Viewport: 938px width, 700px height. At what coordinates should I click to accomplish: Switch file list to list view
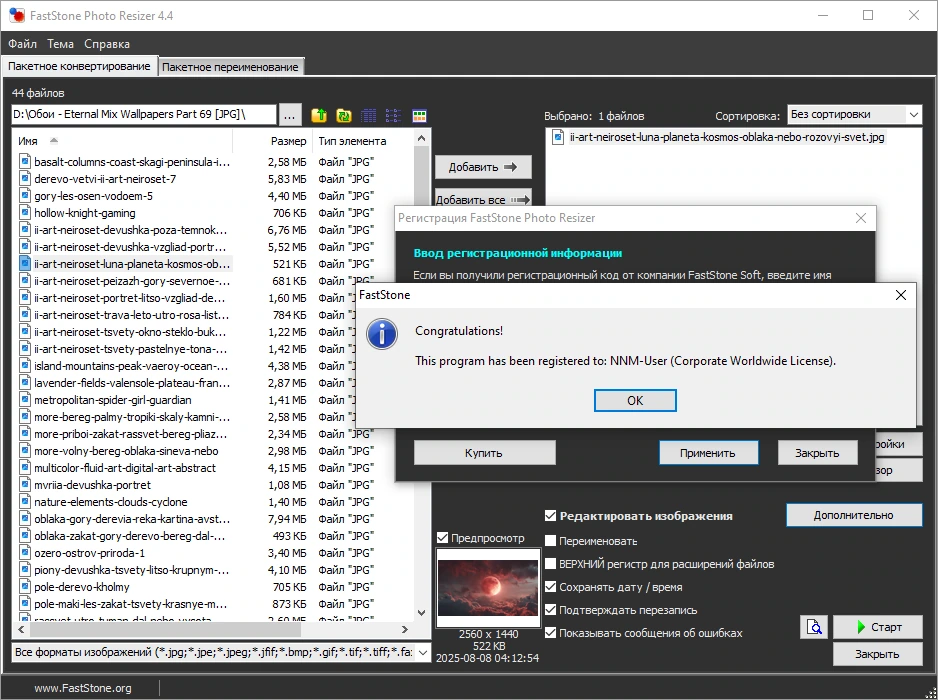[394, 115]
